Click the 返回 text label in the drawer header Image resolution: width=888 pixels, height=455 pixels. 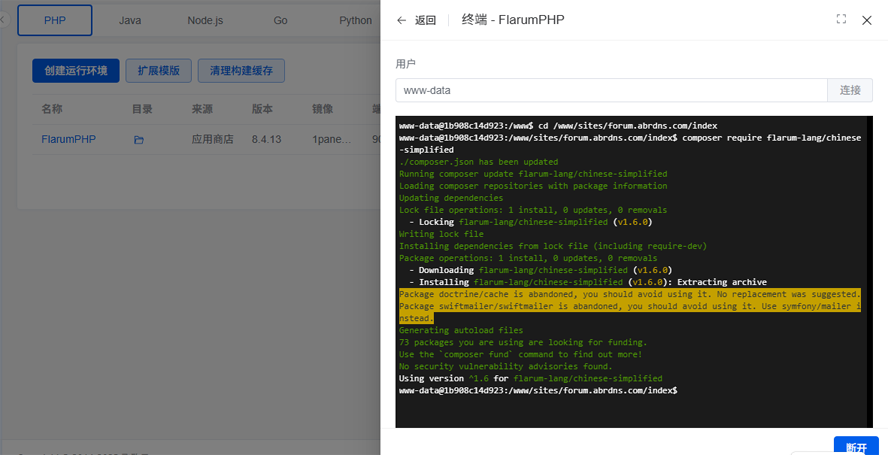425,20
